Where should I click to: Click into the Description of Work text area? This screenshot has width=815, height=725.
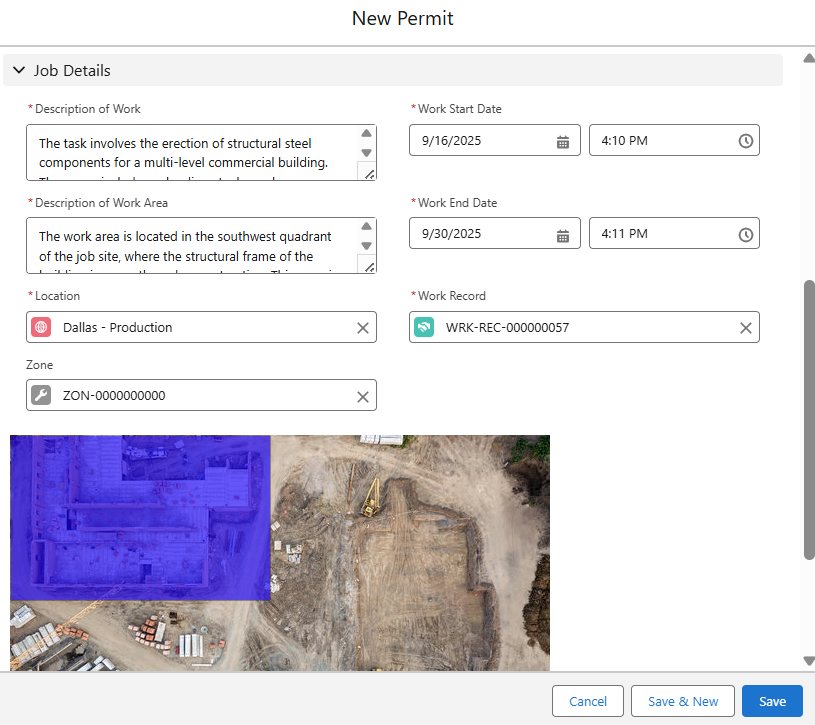pos(190,152)
